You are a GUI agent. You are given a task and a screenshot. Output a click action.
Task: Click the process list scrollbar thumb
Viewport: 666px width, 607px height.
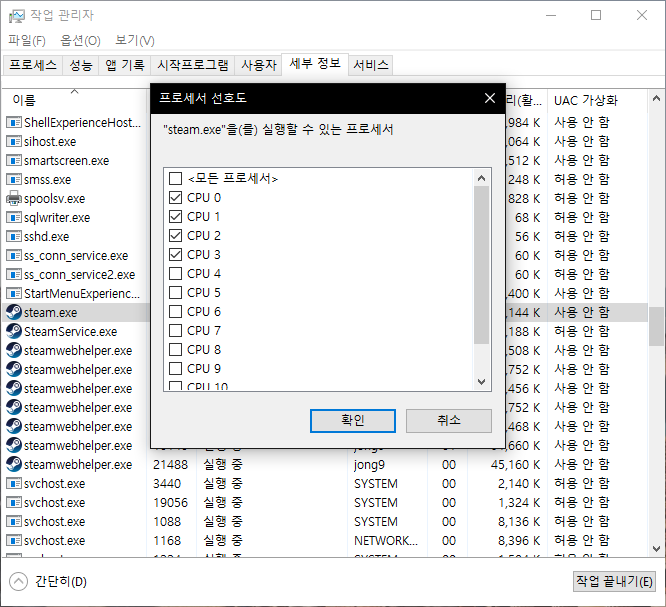(x=656, y=327)
